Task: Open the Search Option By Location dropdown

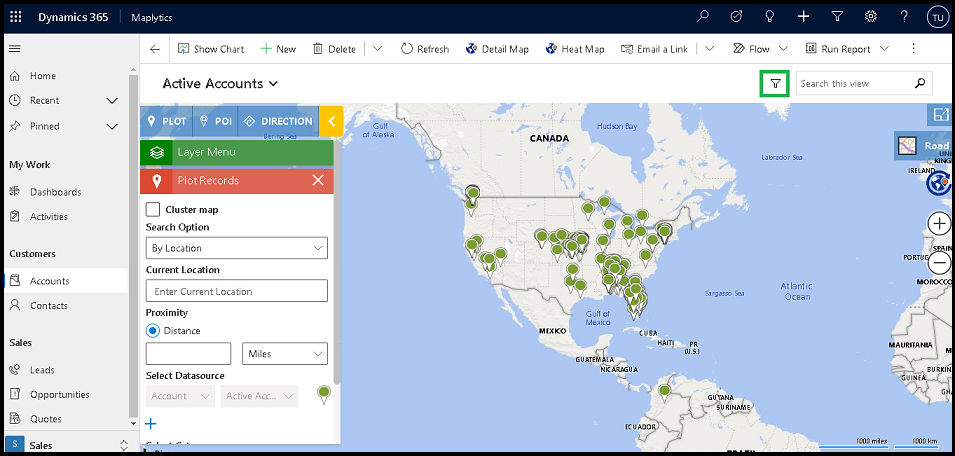Action: pyautogui.click(x=237, y=248)
